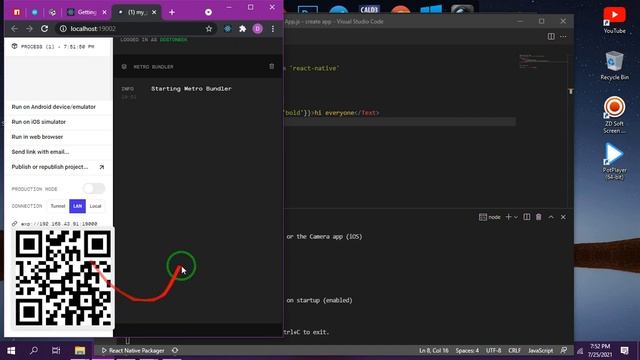This screenshot has height=360, width=640.
Task: Open the Windows notification center
Action: coord(624,350)
